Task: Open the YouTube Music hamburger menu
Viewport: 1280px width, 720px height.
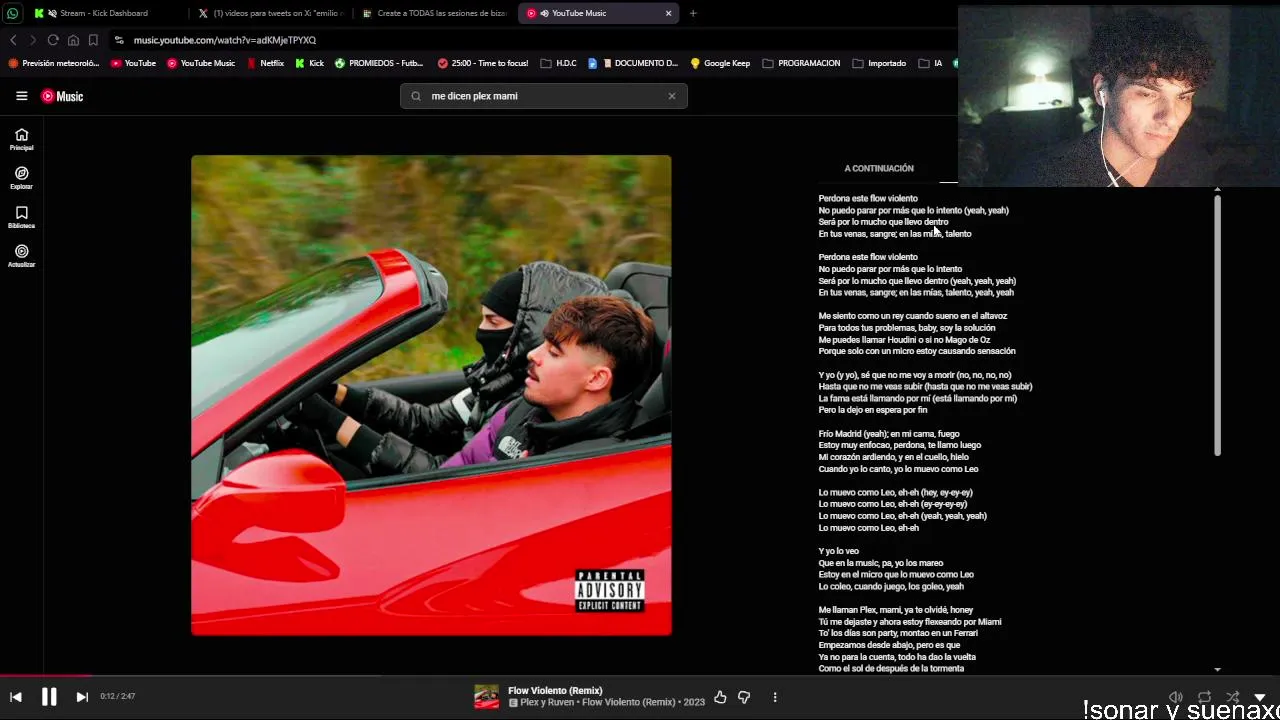Action: (21, 96)
